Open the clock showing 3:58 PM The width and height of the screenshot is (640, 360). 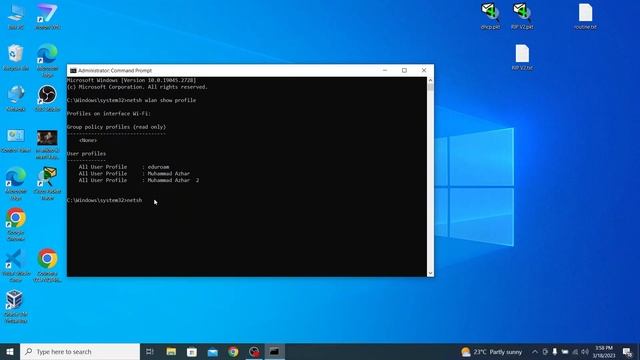604,351
